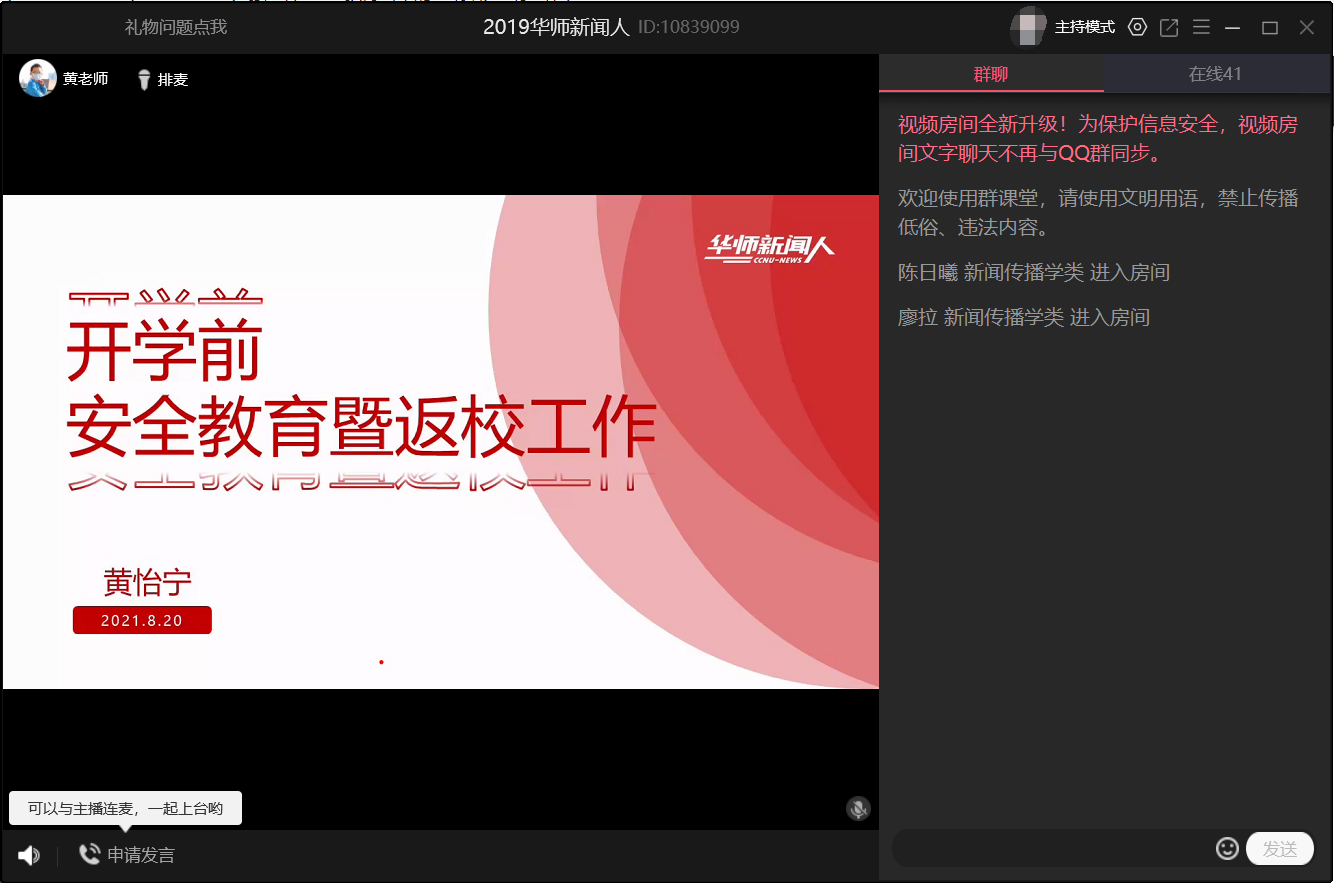1334x883 pixels.
Task: Click the 主持模式 host mode label
Action: point(1085,27)
